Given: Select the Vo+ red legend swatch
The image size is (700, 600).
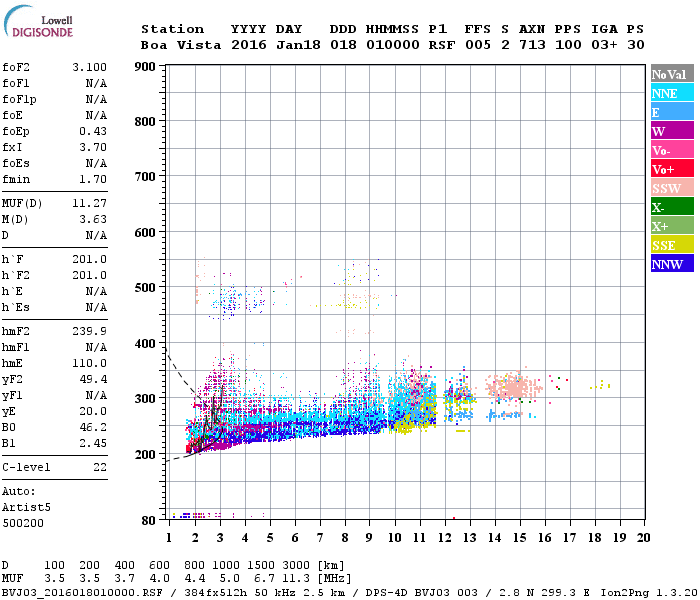Looking at the screenshot, I should click(x=672, y=169).
